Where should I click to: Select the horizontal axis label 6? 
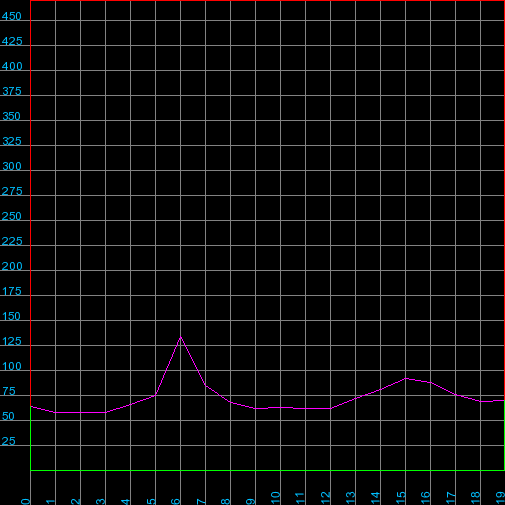[x=175, y=501]
